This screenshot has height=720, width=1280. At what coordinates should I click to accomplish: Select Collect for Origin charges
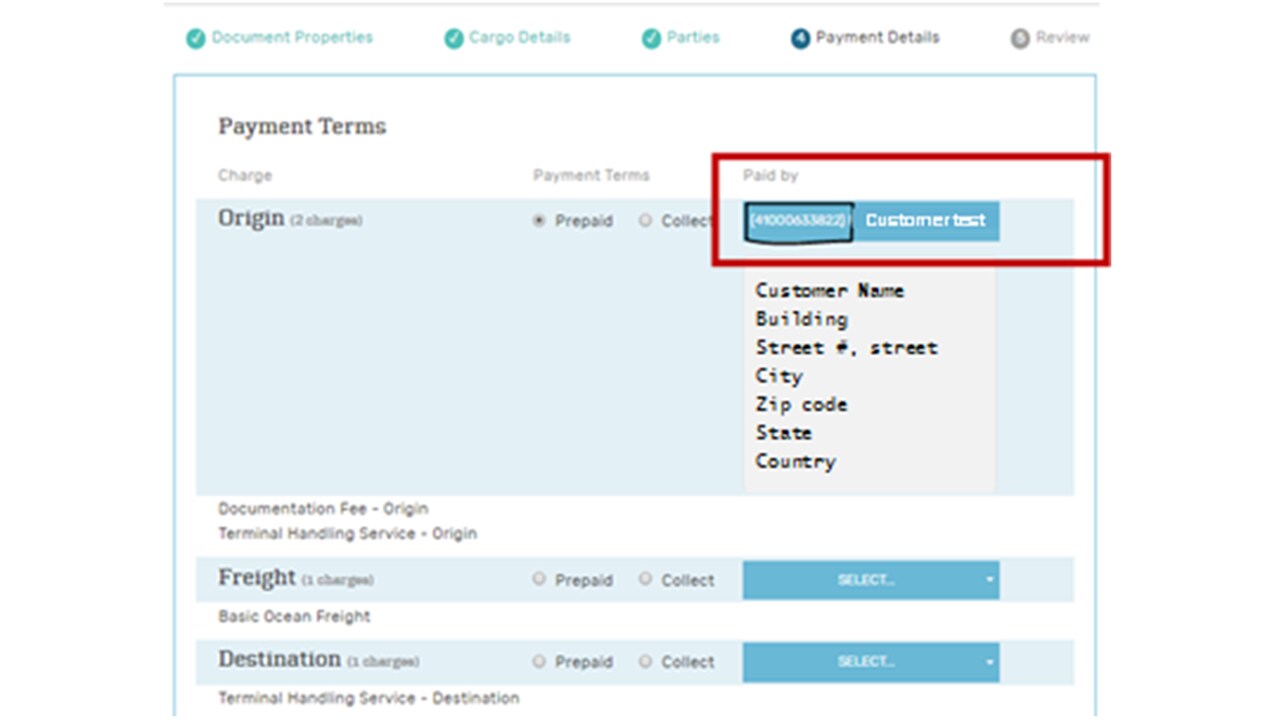pyautogui.click(x=645, y=221)
